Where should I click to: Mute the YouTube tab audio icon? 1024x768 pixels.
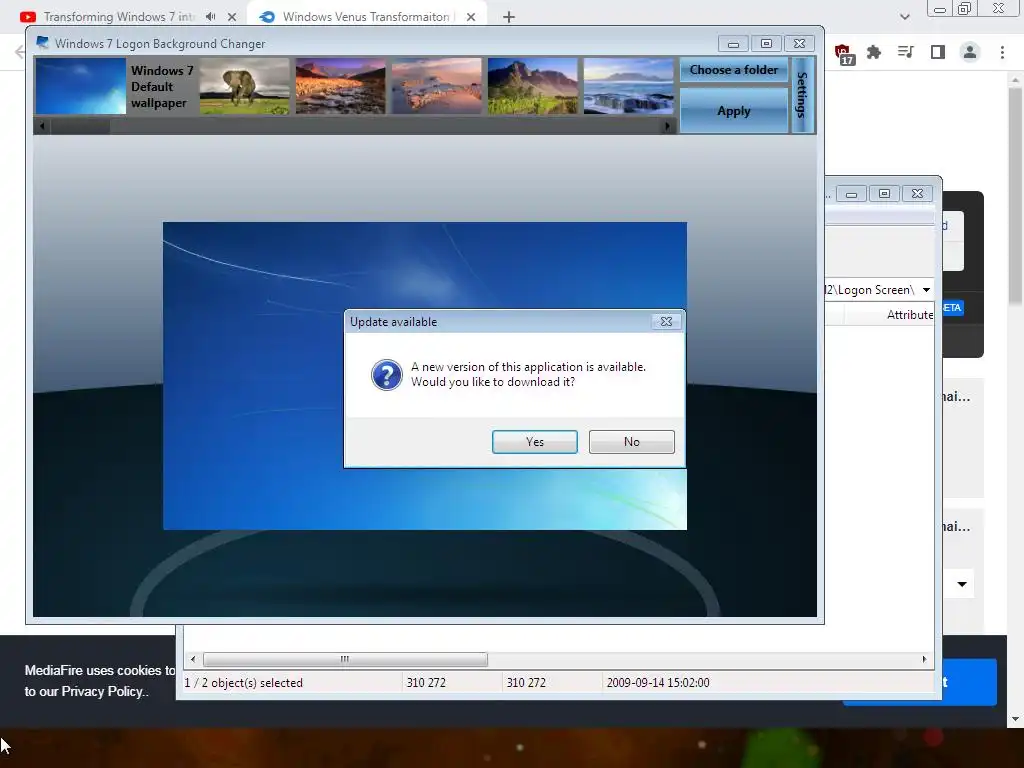tap(210, 17)
